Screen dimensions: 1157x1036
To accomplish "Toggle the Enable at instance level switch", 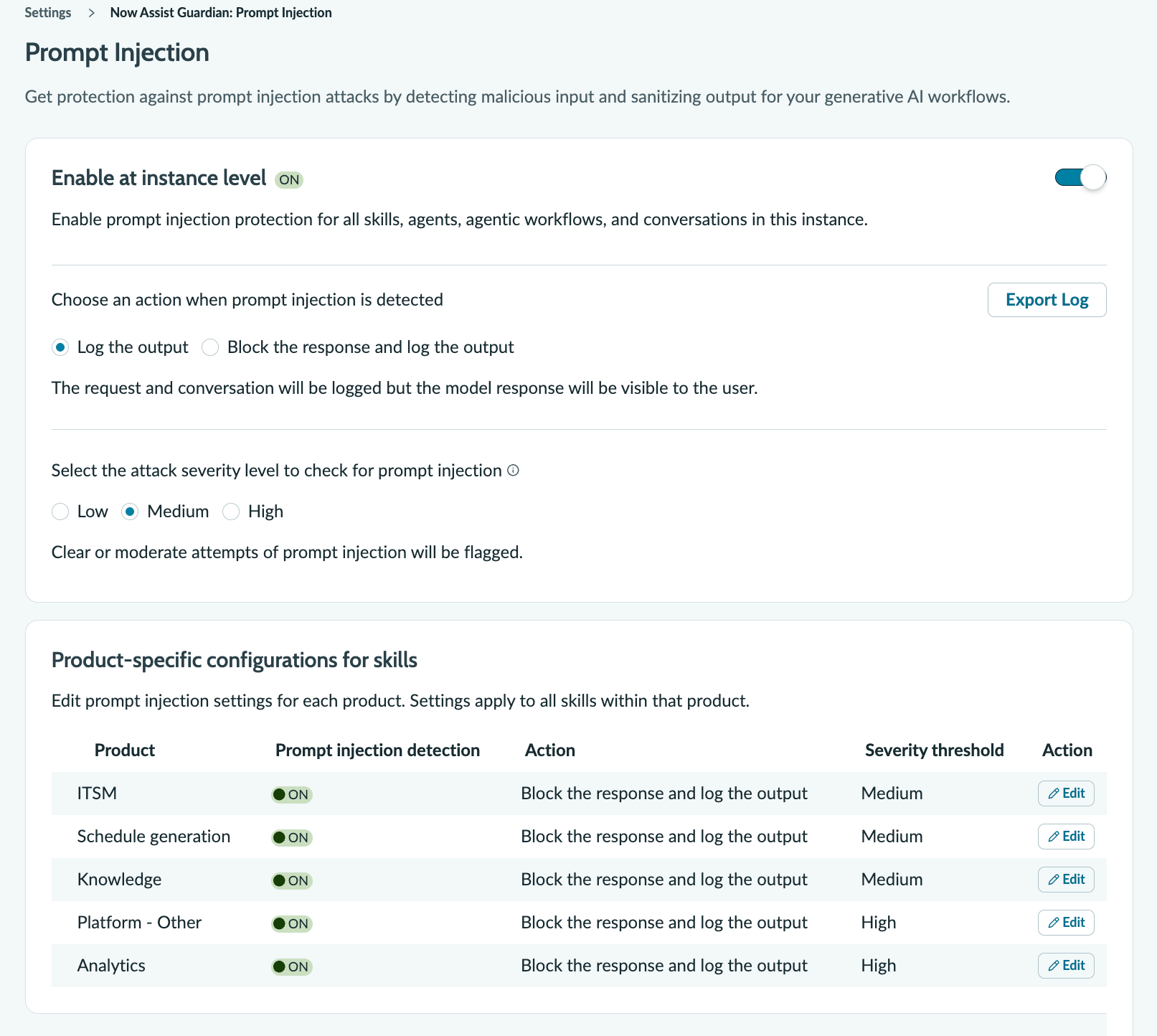I will pos(1080,177).
